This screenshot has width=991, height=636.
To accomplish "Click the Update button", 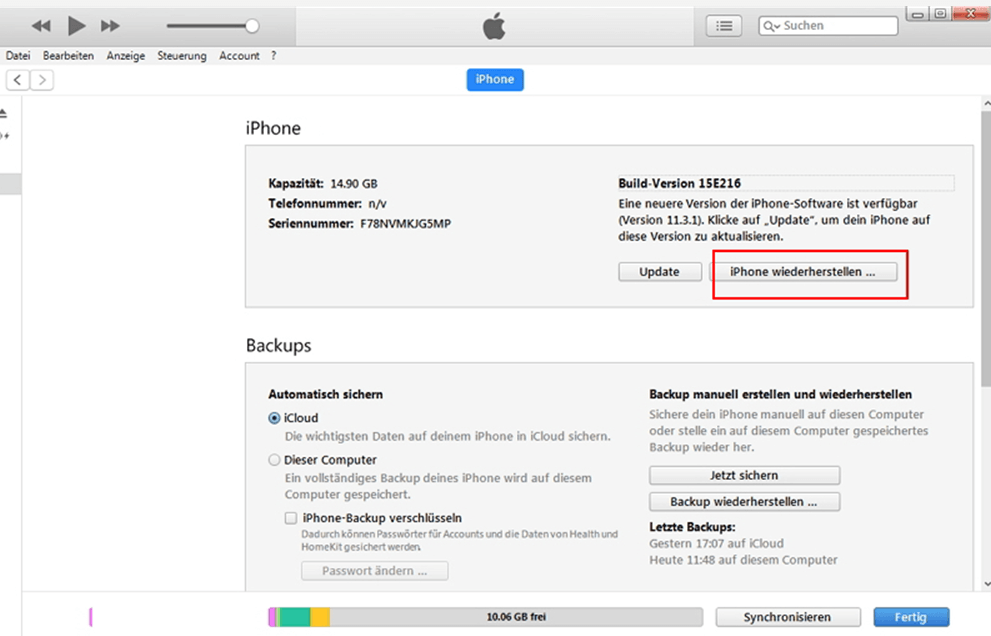I will click(659, 272).
